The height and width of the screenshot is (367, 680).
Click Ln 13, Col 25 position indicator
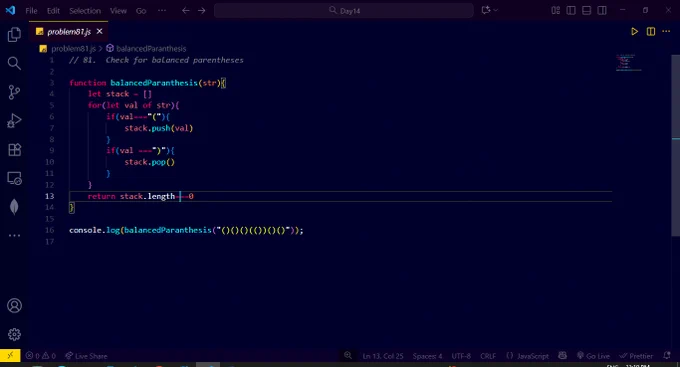(383, 356)
